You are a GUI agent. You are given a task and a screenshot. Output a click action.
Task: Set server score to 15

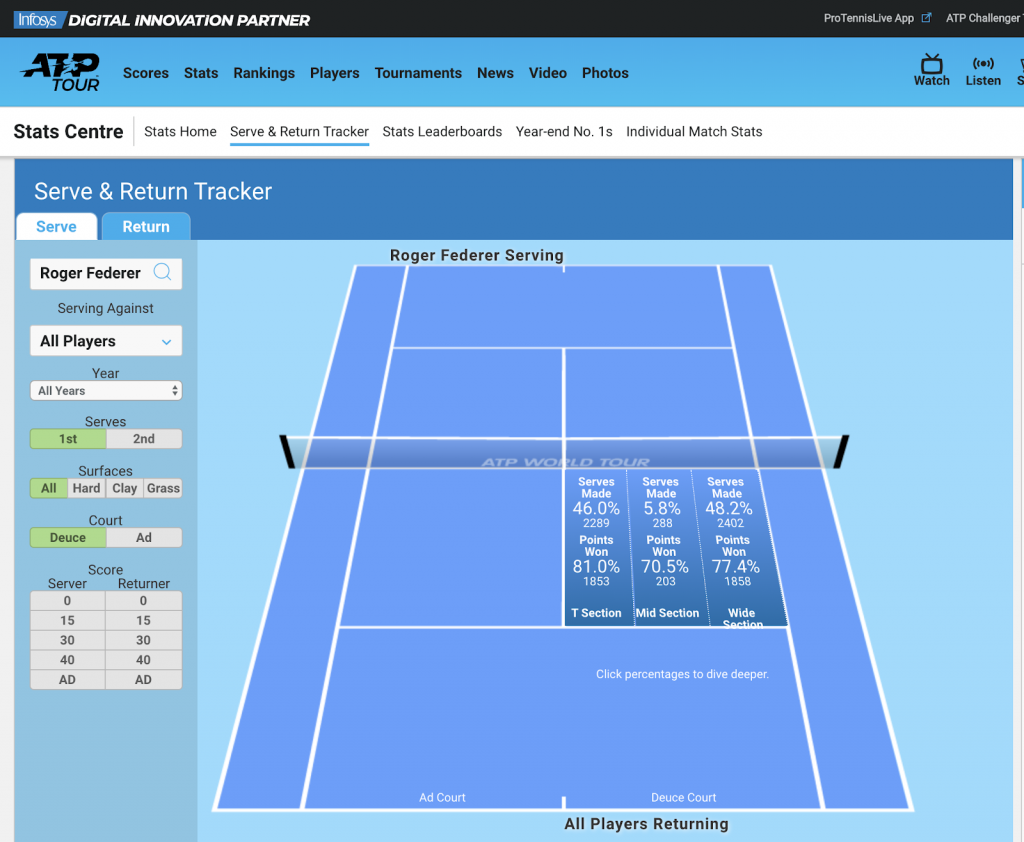pyautogui.click(x=67, y=621)
